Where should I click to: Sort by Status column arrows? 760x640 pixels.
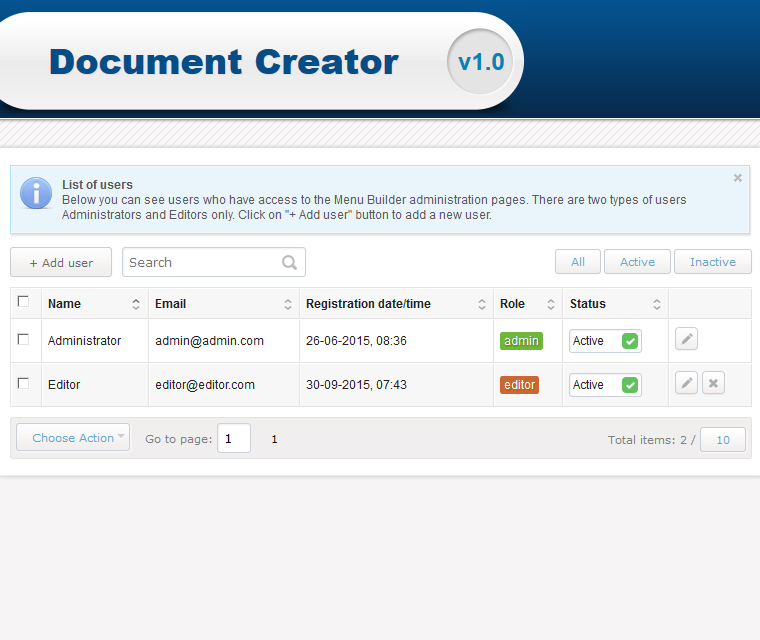coord(657,304)
